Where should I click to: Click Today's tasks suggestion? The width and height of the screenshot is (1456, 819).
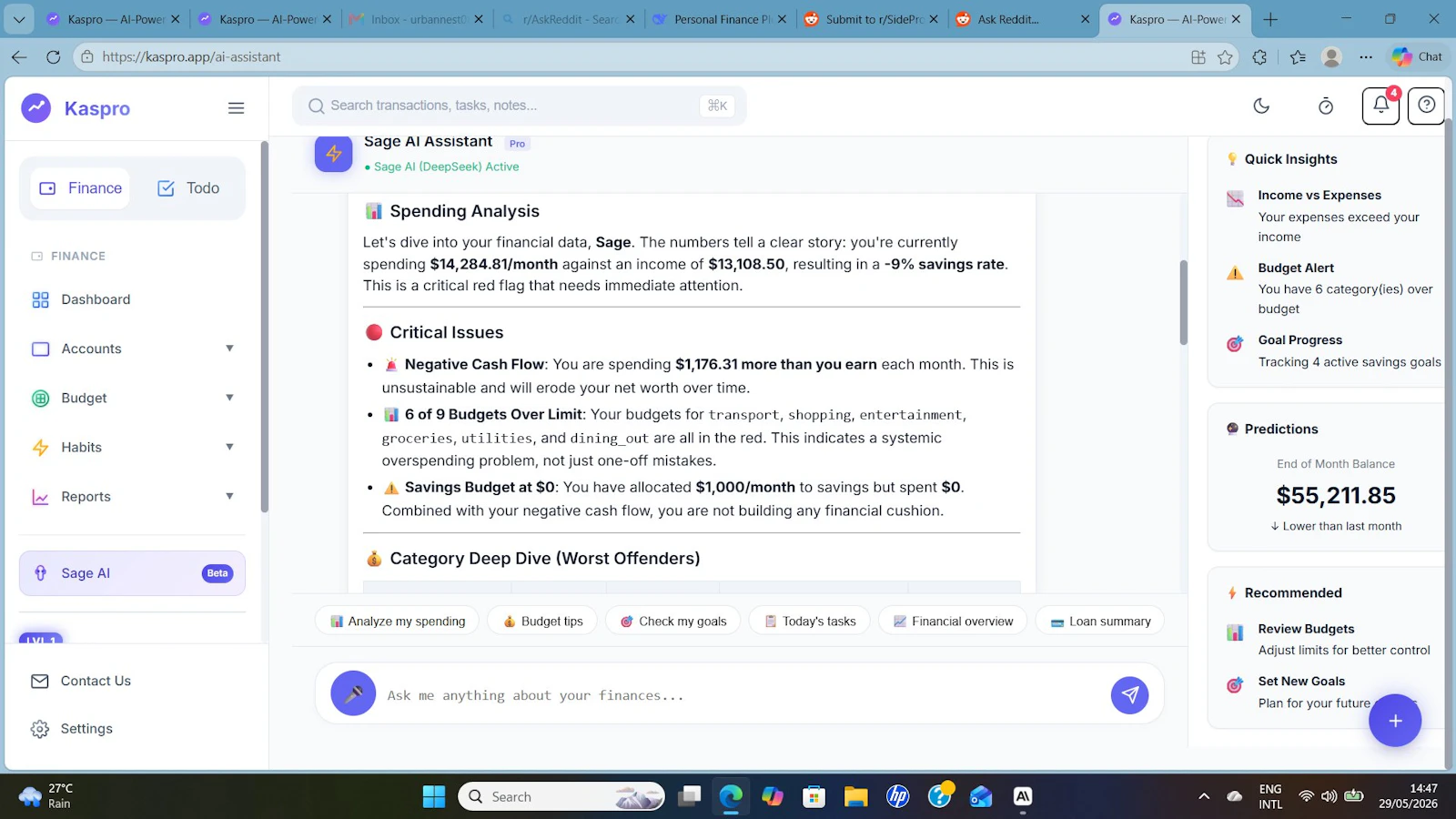click(x=809, y=622)
